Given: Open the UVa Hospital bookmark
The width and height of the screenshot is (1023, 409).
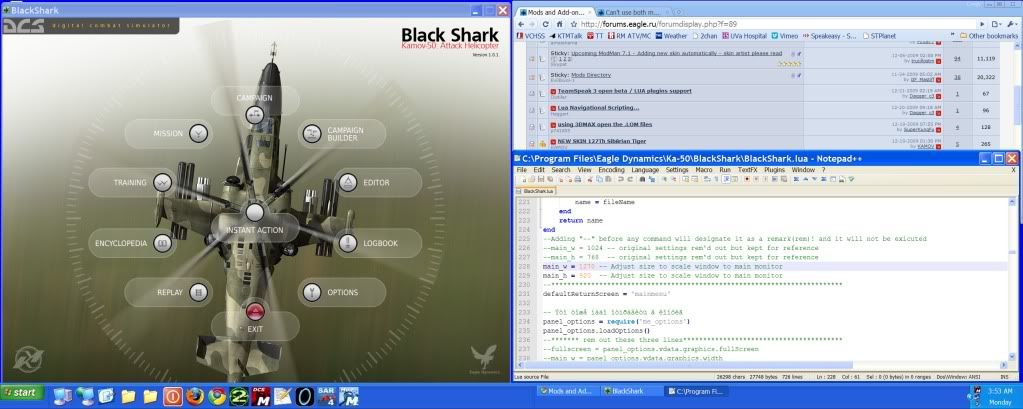Looking at the screenshot, I should [x=744, y=36].
